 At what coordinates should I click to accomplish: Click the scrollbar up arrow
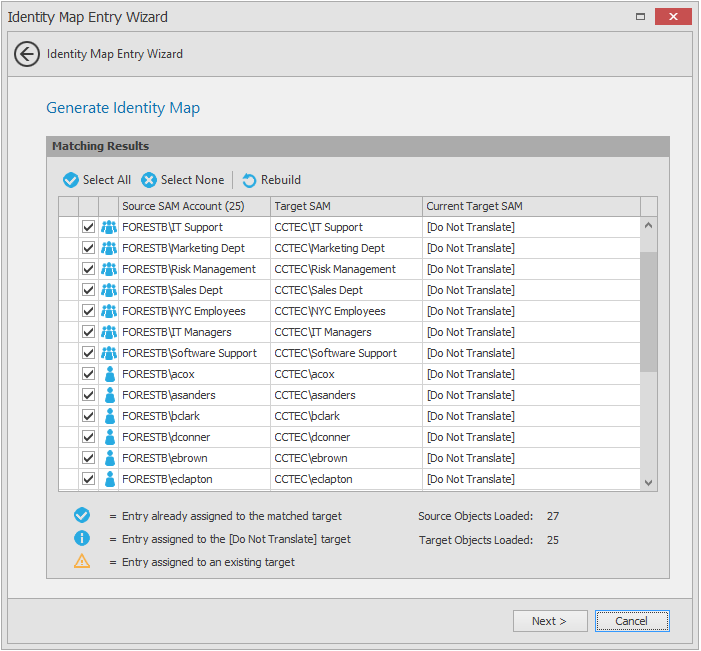point(649,226)
